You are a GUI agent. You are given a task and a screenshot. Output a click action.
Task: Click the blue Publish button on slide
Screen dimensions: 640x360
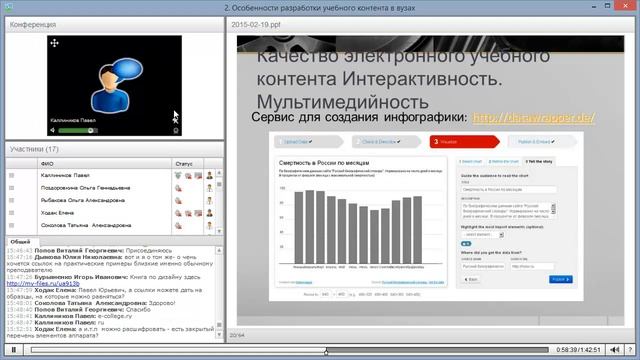point(561,279)
